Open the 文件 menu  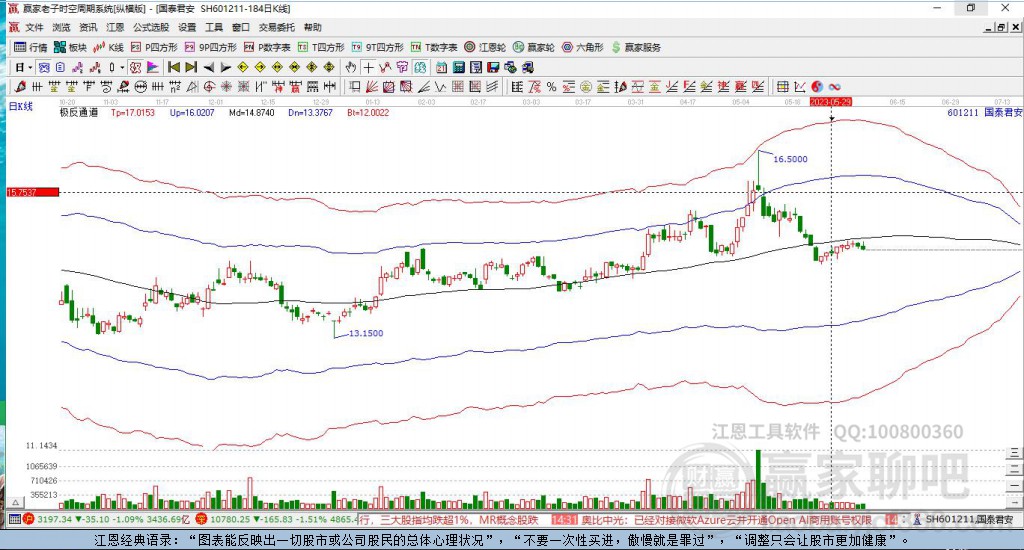(34, 27)
